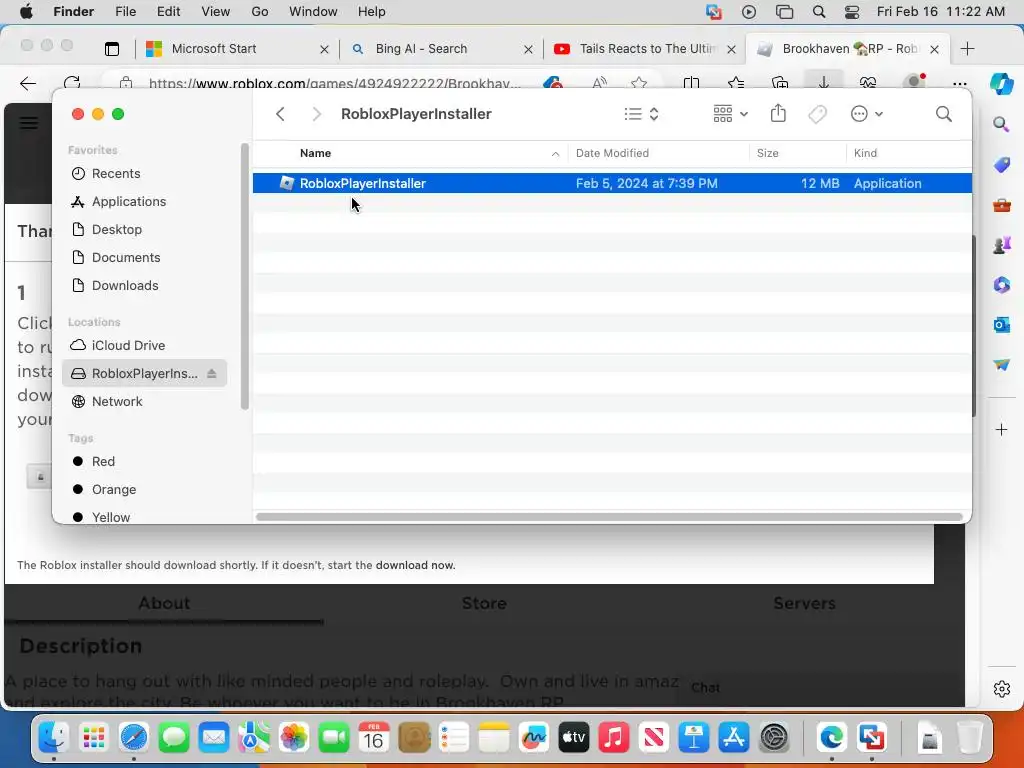Open the Action ellipsis menu in Finder

pyautogui.click(x=867, y=114)
